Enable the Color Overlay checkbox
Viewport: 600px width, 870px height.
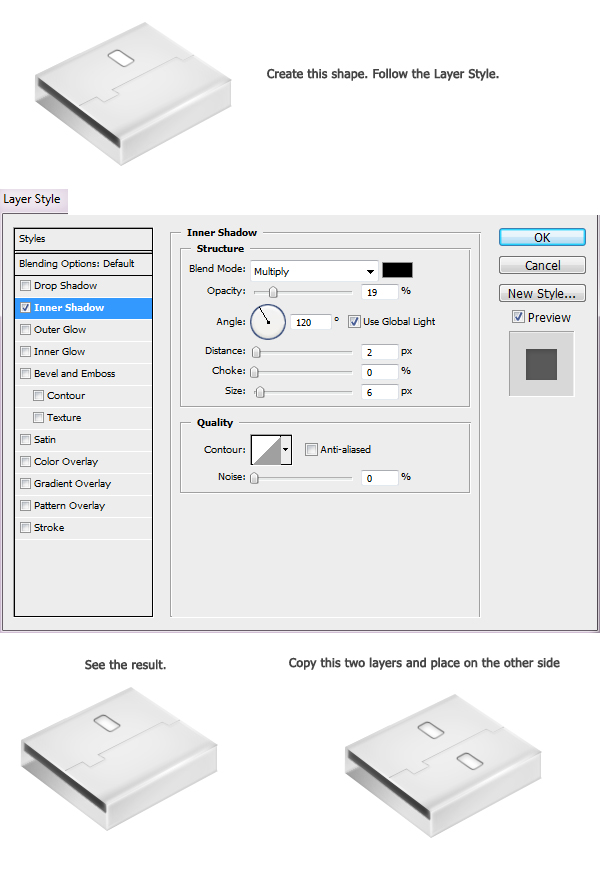tap(25, 462)
